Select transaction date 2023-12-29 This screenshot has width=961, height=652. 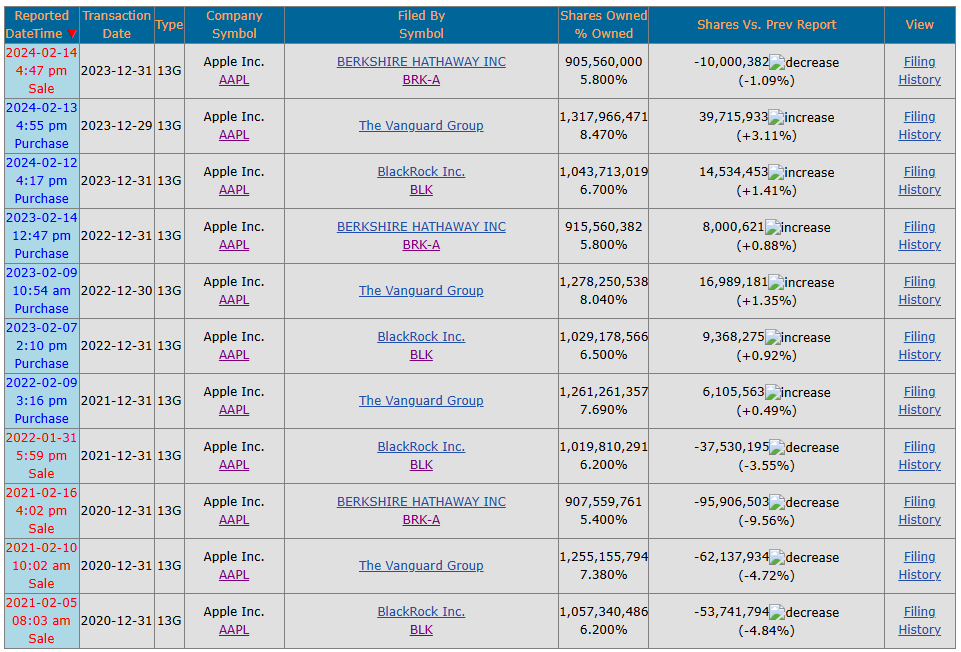pyautogui.click(x=116, y=126)
